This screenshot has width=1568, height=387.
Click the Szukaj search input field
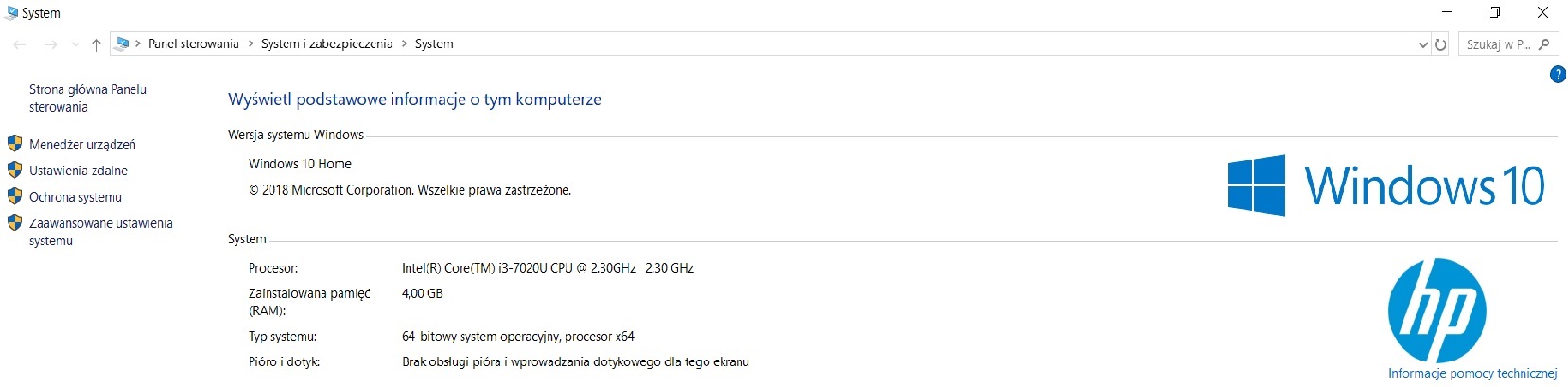coord(1497,44)
